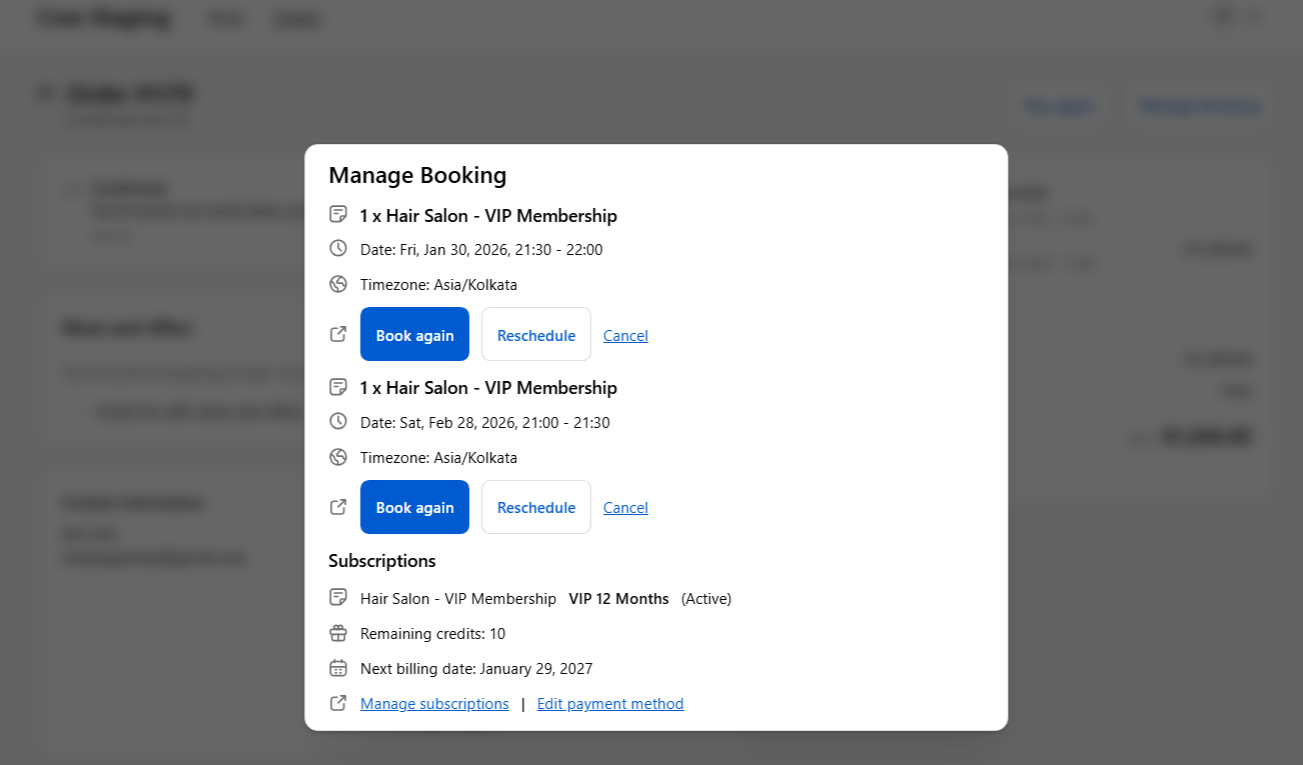1303x765 pixels.
Task: Reschedule the Feb 28 Hair Salon booking
Action: (536, 507)
